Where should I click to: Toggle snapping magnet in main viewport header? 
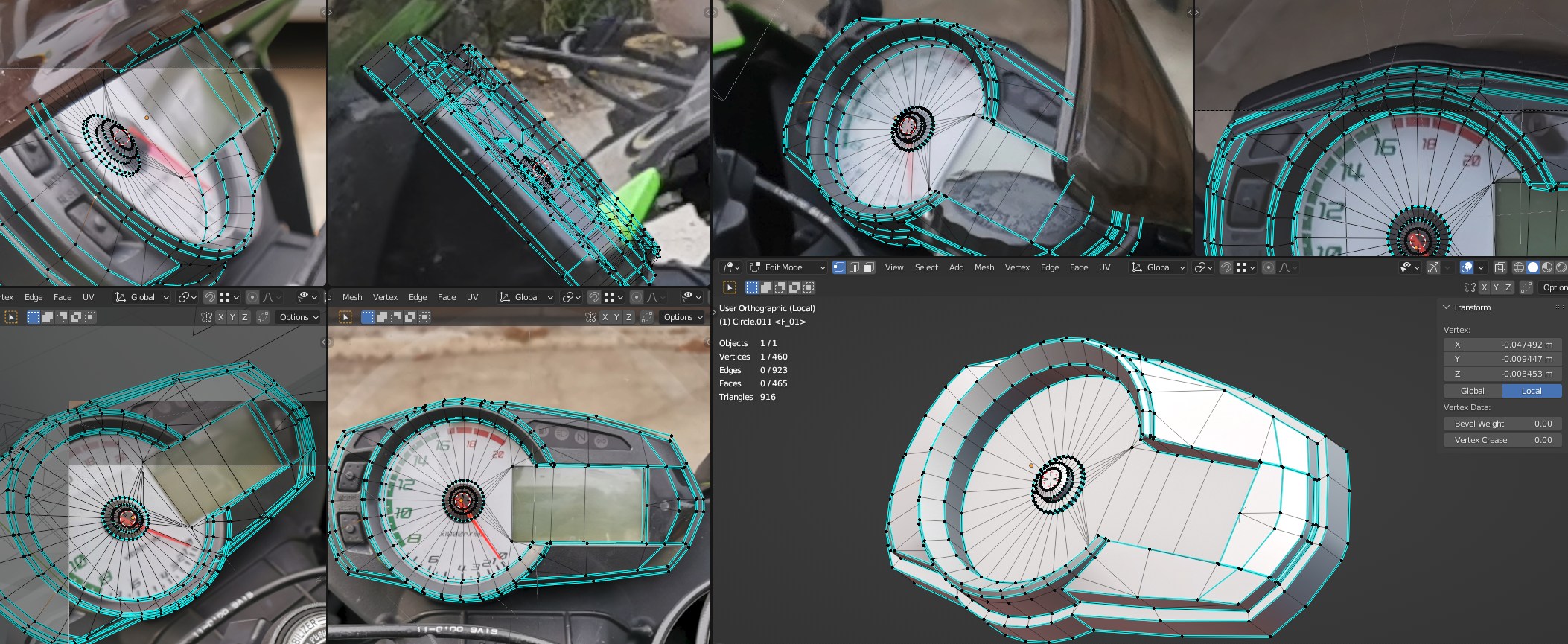tap(1226, 267)
